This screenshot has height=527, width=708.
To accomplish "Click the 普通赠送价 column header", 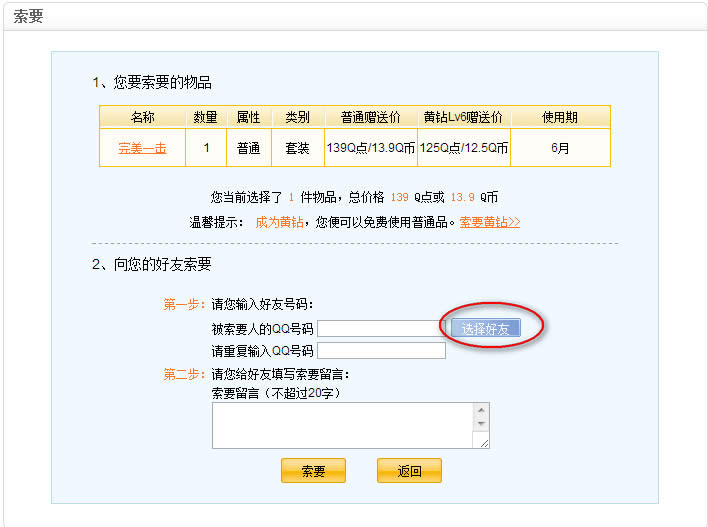I will point(370,117).
